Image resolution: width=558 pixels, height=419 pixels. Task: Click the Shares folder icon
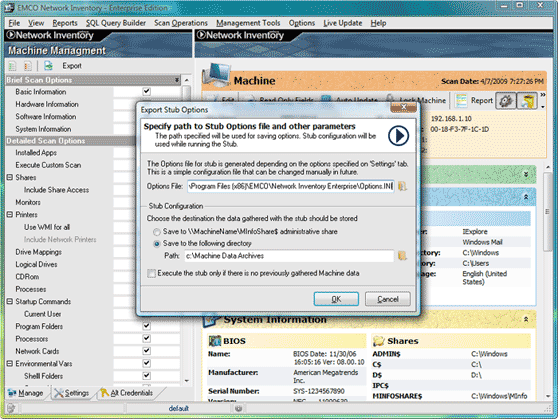pos(379,341)
